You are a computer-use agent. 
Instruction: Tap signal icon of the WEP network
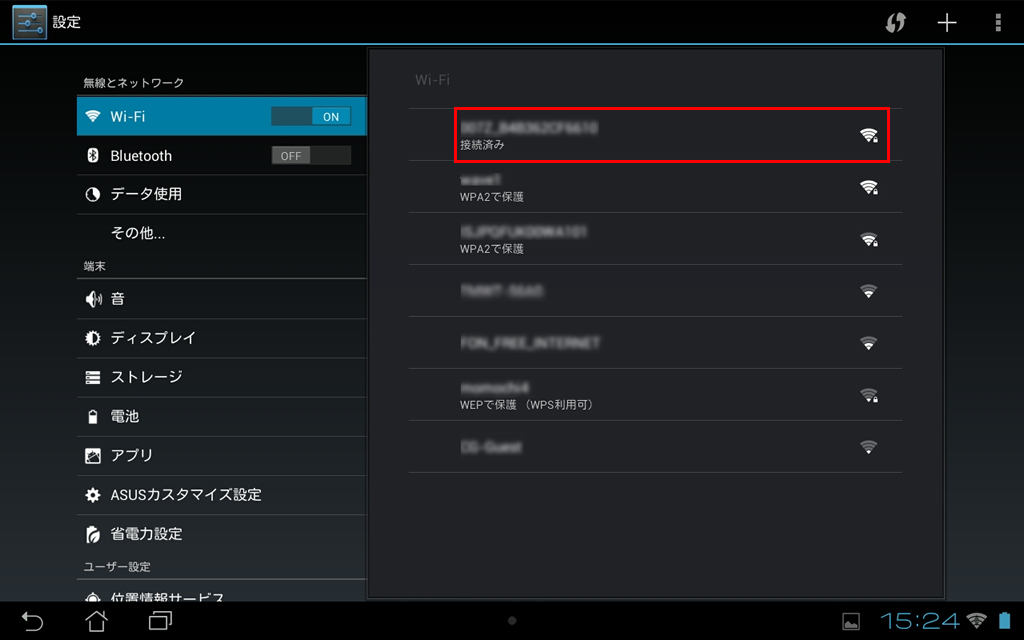coord(869,395)
